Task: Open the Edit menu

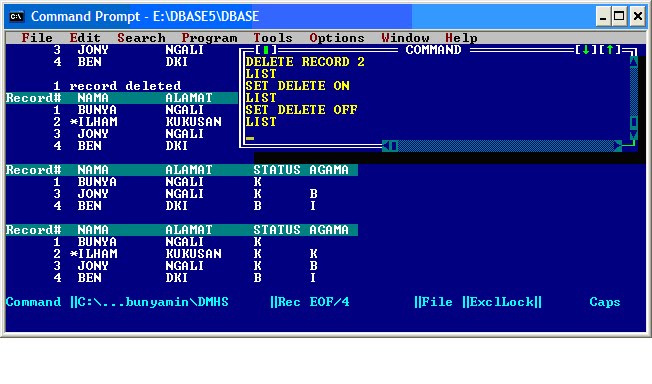Action: 85,38
